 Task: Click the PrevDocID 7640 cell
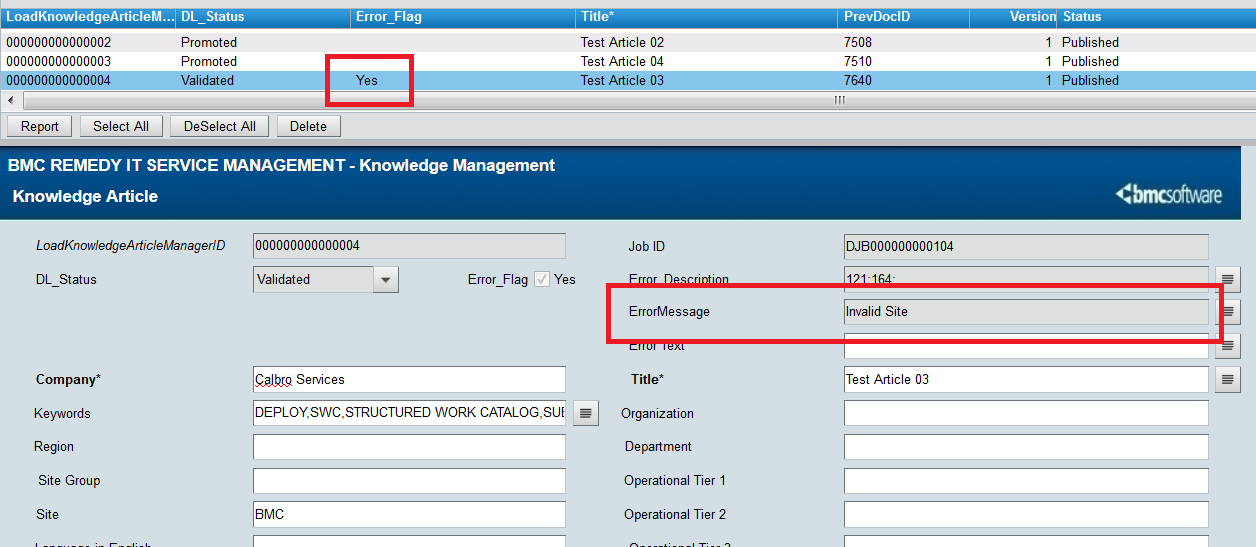(858, 80)
